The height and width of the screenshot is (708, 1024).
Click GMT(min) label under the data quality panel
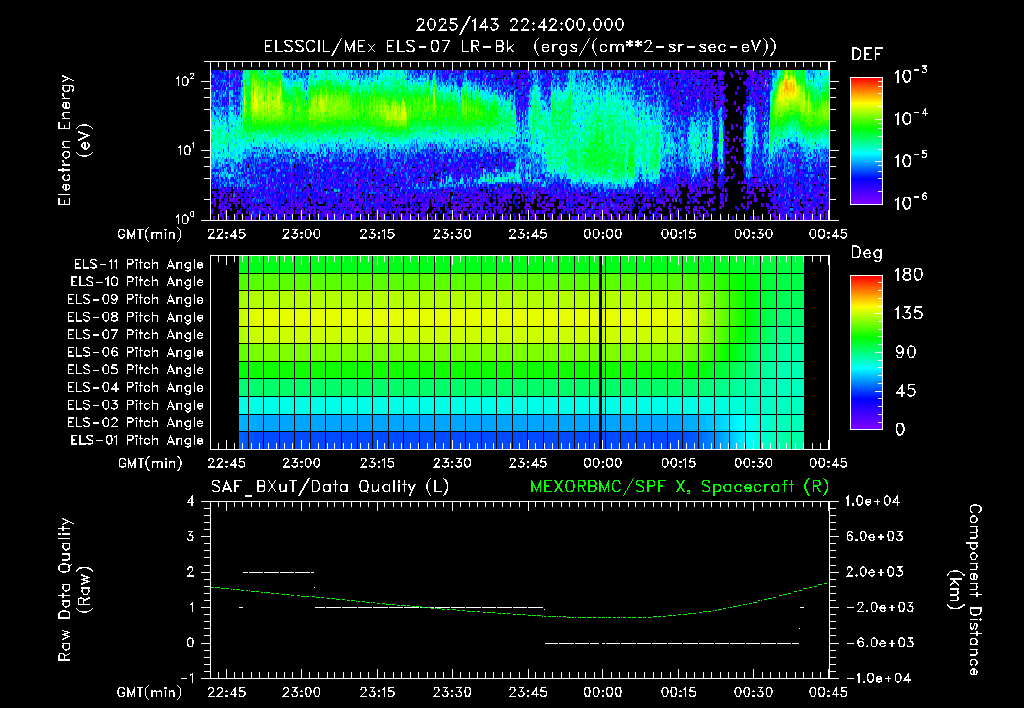tap(150, 692)
